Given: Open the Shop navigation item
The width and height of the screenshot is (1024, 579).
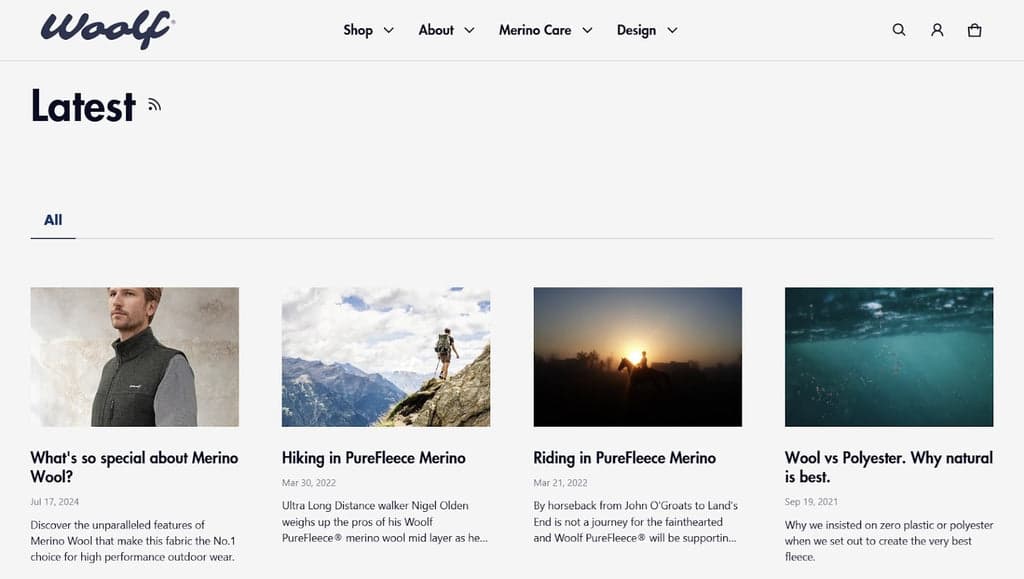Looking at the screenshot, I should coord(358,30).
